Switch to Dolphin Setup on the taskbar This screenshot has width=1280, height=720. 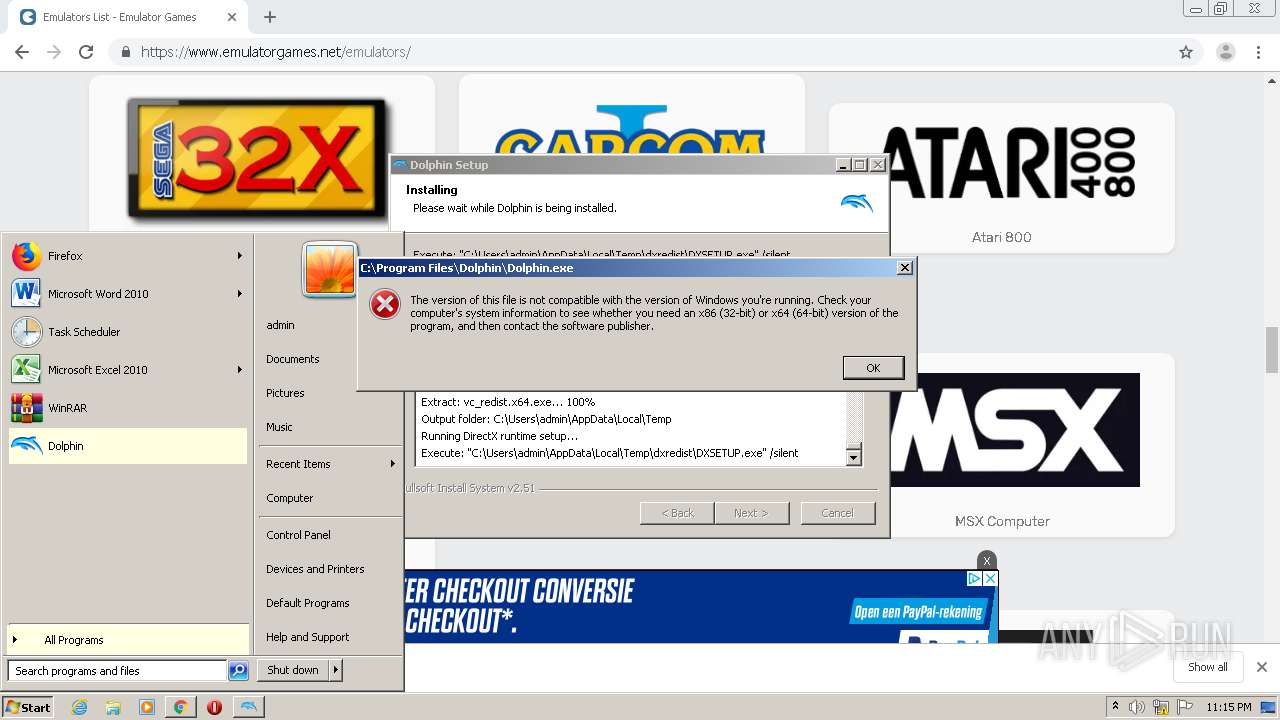249,707
